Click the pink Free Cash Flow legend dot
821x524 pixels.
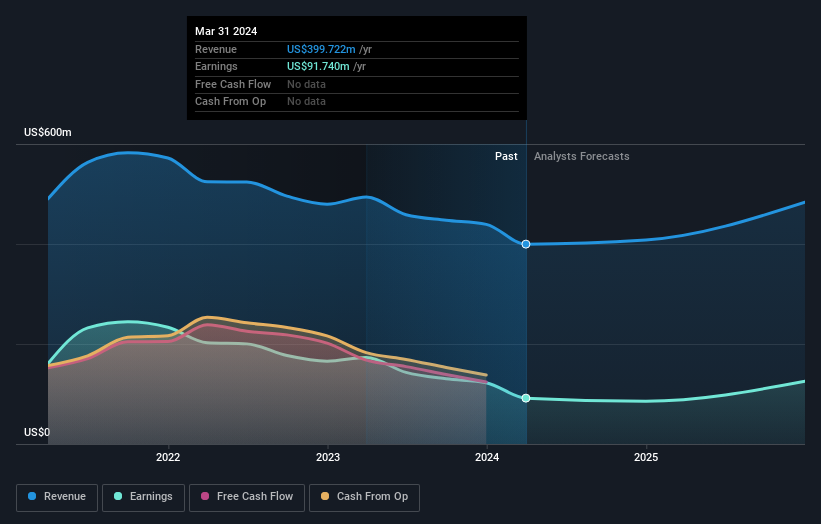(205, 496)
